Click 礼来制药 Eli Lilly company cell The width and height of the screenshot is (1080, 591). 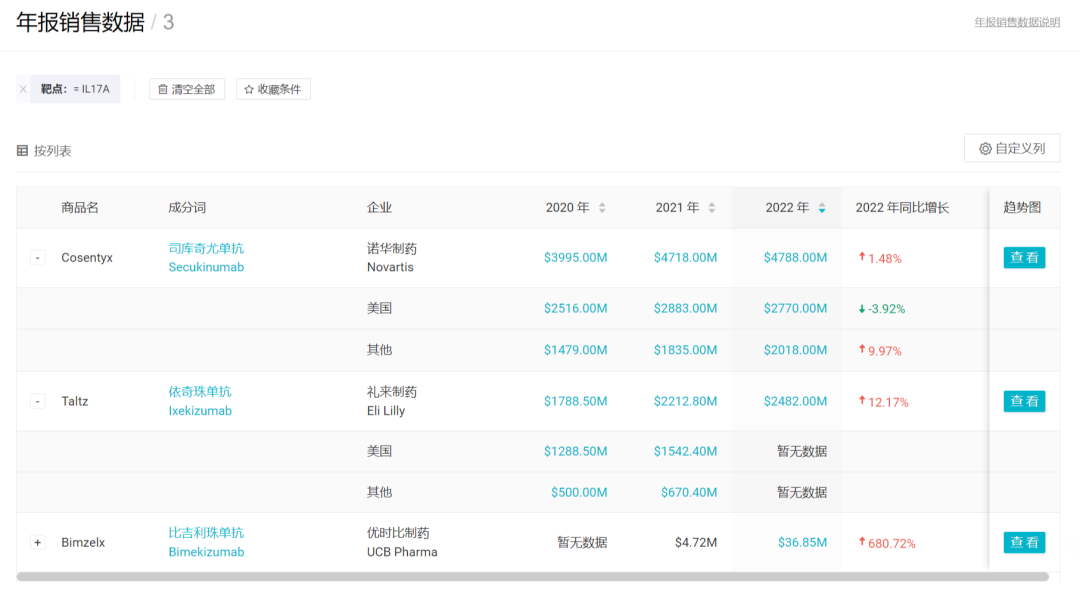[x=392, y=401]
